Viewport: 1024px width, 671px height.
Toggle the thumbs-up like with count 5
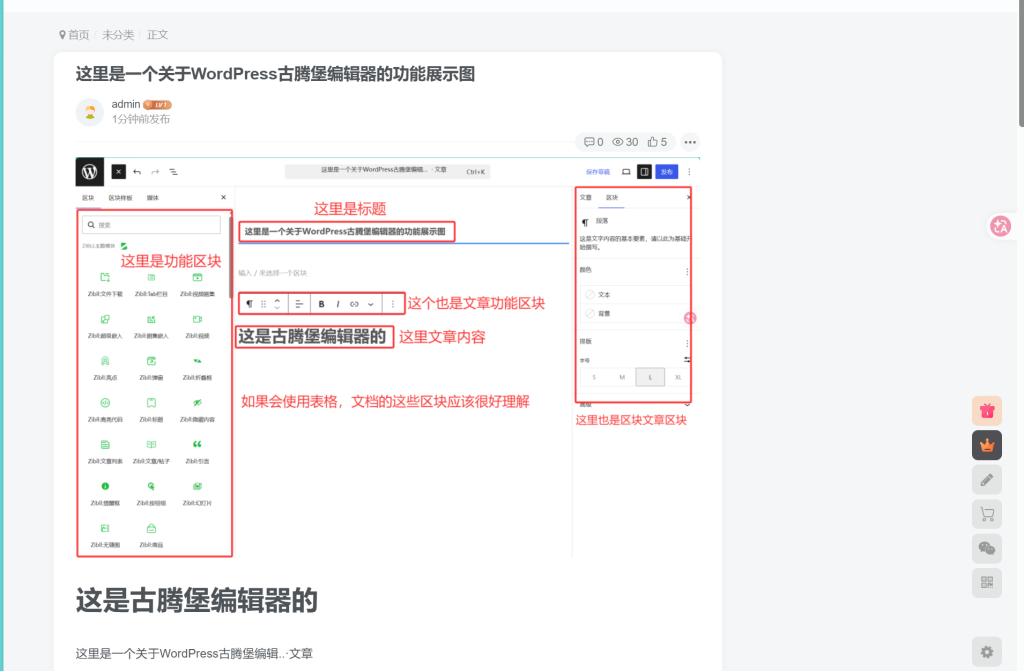657,142
